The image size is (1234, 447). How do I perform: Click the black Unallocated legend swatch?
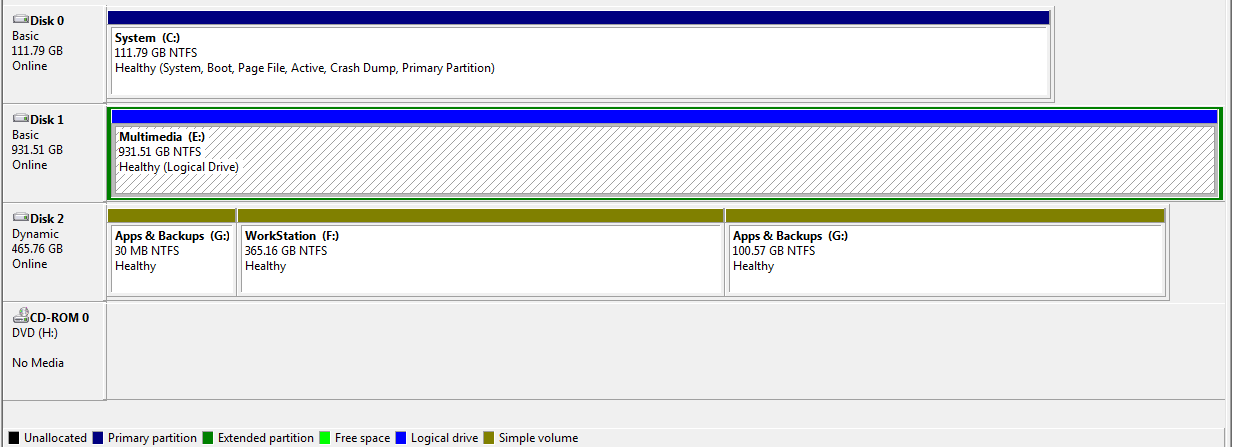(14, 438)
